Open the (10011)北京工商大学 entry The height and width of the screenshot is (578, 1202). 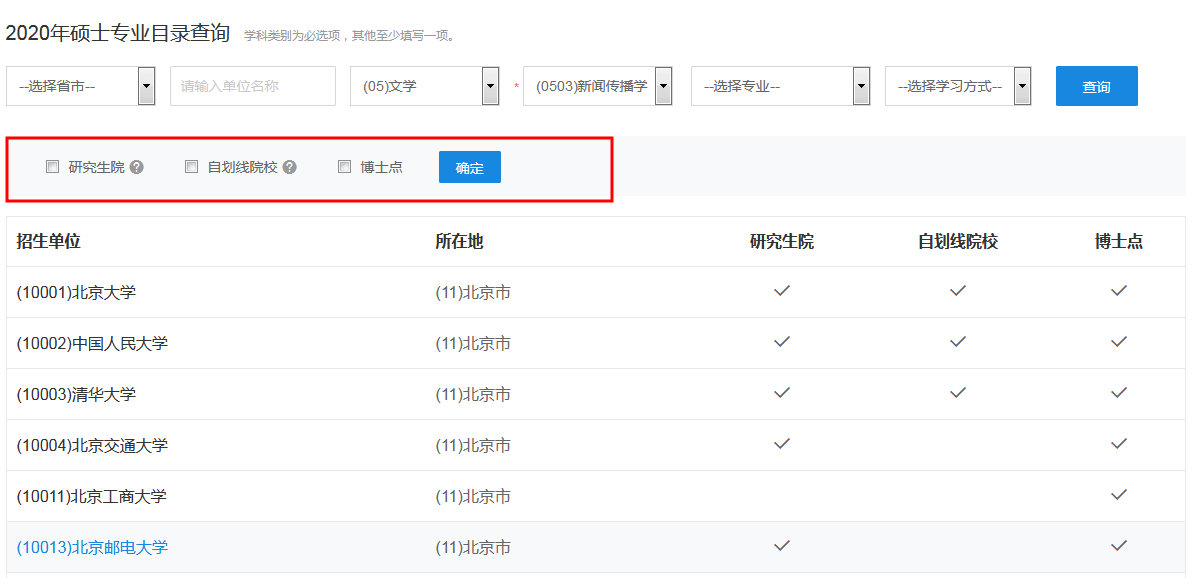tap(92, 497)
